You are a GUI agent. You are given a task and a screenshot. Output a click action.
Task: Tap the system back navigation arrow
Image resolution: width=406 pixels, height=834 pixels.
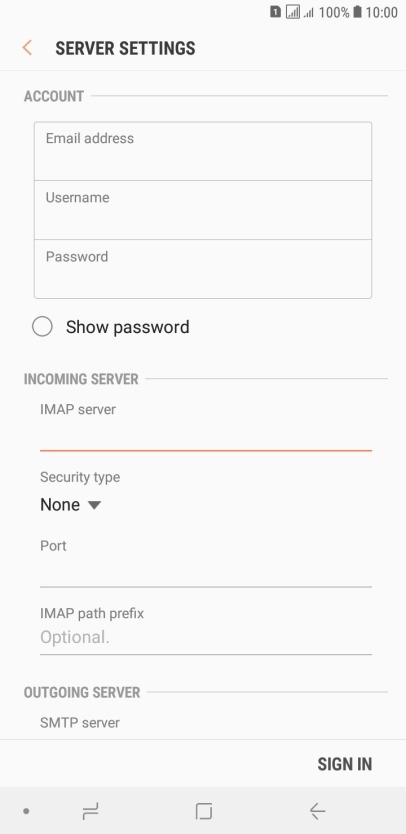317,811
